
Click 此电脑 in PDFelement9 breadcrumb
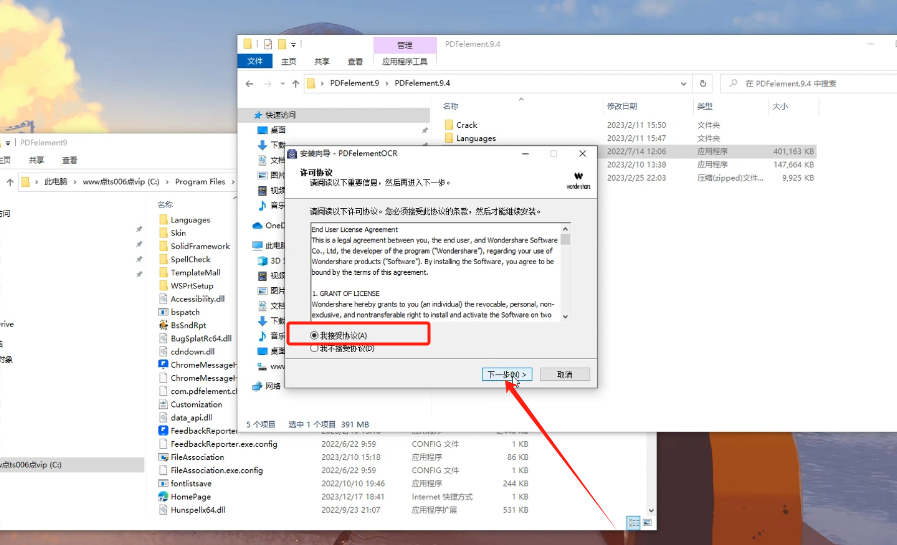pos(55,181)
